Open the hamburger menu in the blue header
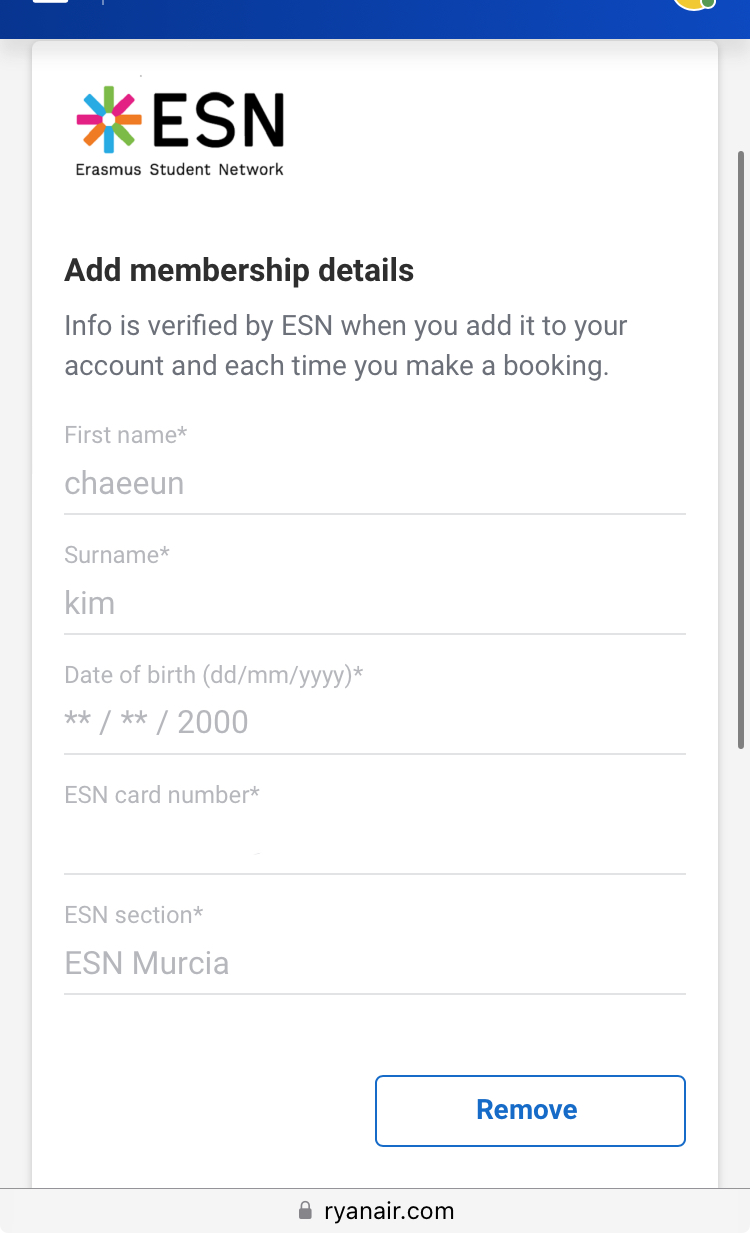 50,1
